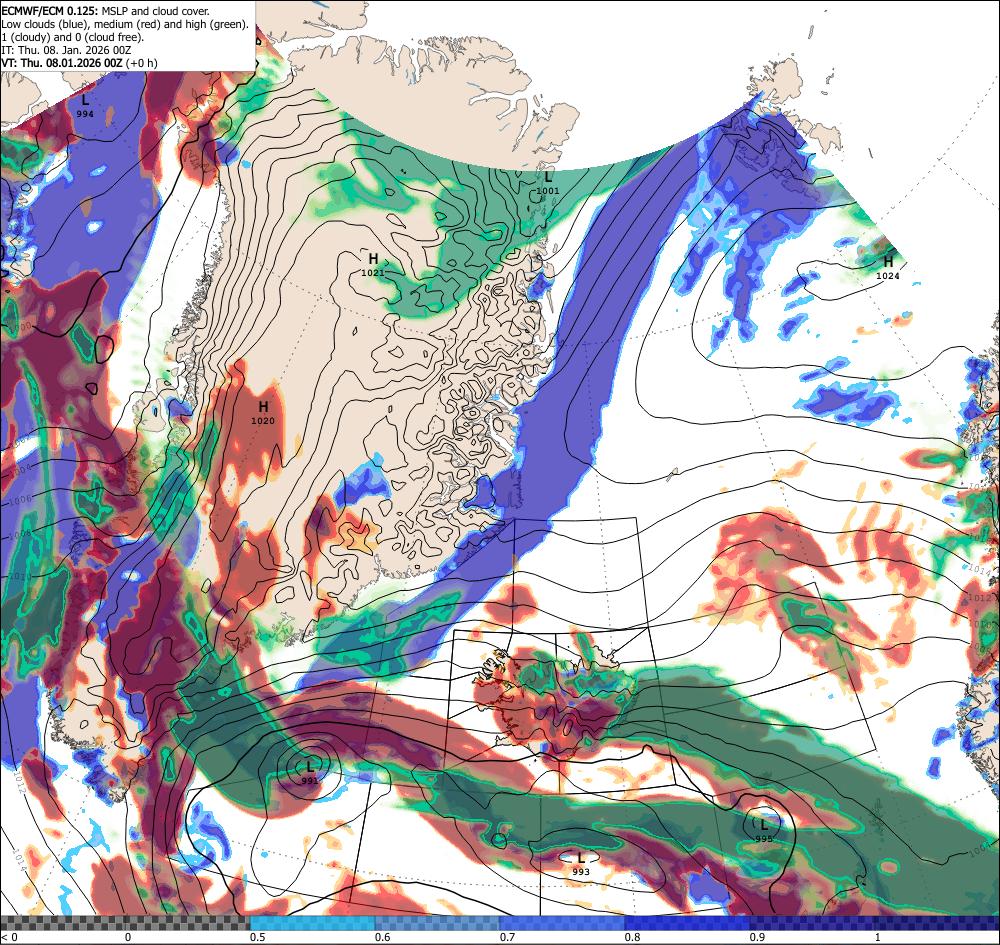
Task: Click the low pressure label L 993
Action: point(581,864)
